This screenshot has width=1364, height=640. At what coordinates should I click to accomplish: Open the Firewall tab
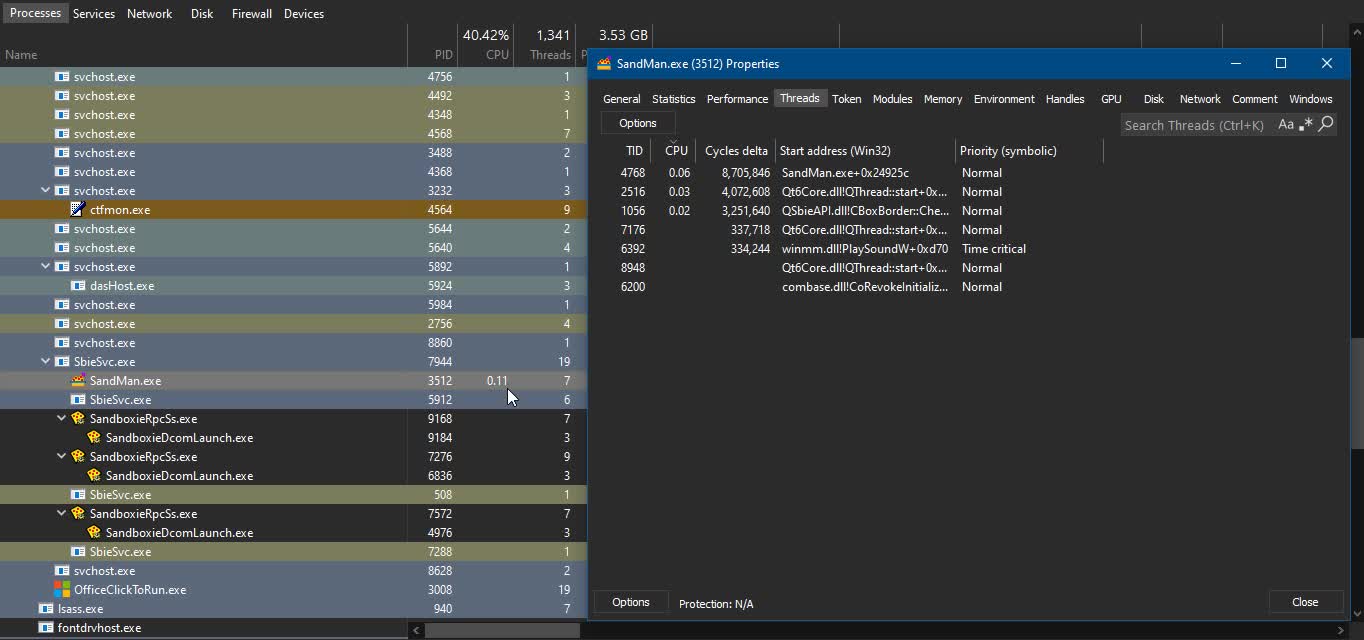pos(251,14)
